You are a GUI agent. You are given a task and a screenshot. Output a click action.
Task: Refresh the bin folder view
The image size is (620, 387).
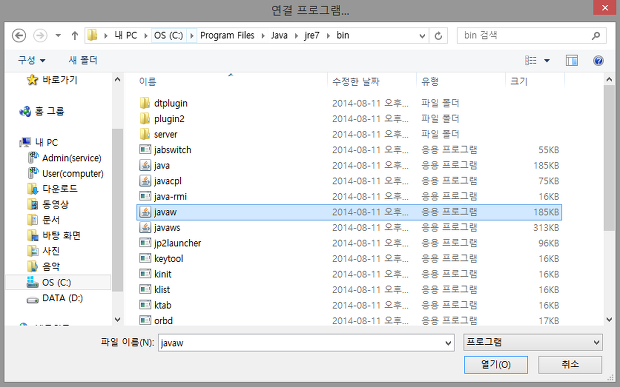tap(438, 36)
